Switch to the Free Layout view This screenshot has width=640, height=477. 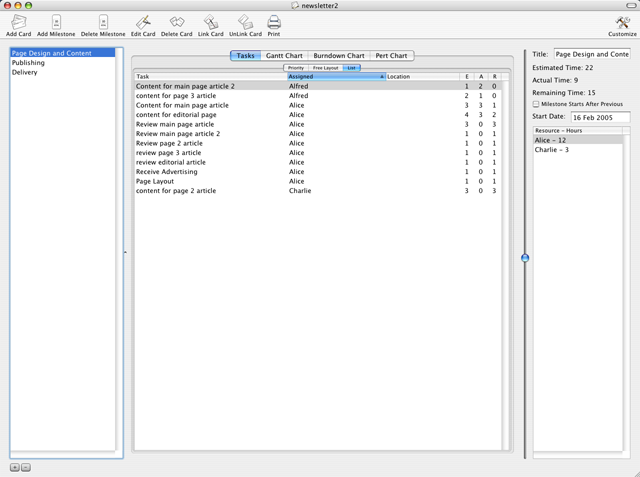tap(325, 68)
